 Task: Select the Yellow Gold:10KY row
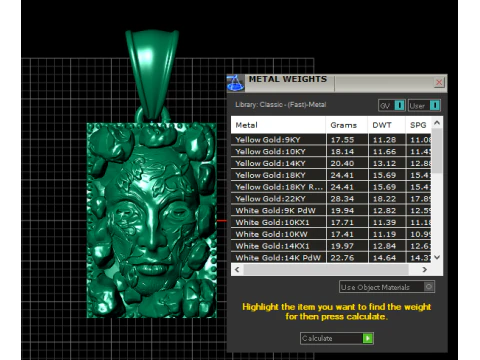(331, 151)
